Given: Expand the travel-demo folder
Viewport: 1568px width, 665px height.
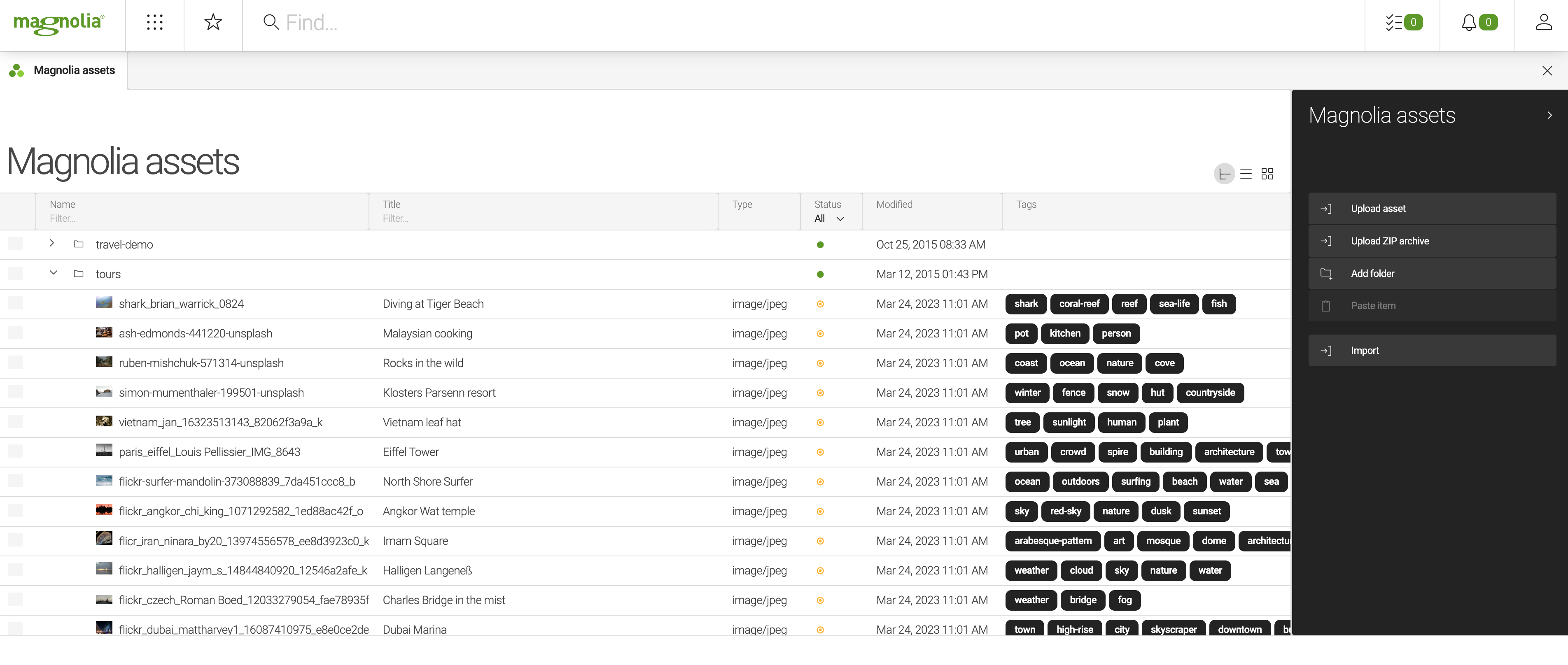Looking at the screenshot, I should 52,243.
